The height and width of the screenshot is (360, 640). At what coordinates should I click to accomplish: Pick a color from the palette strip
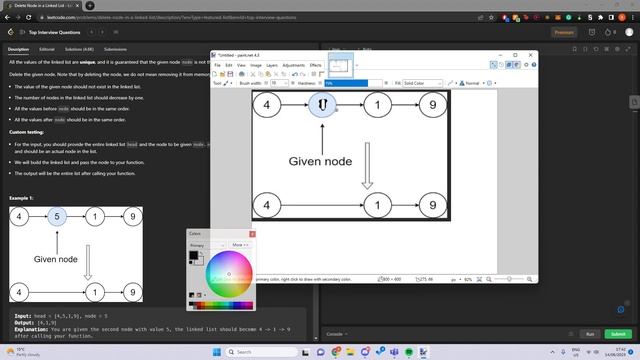coord(221,305)
